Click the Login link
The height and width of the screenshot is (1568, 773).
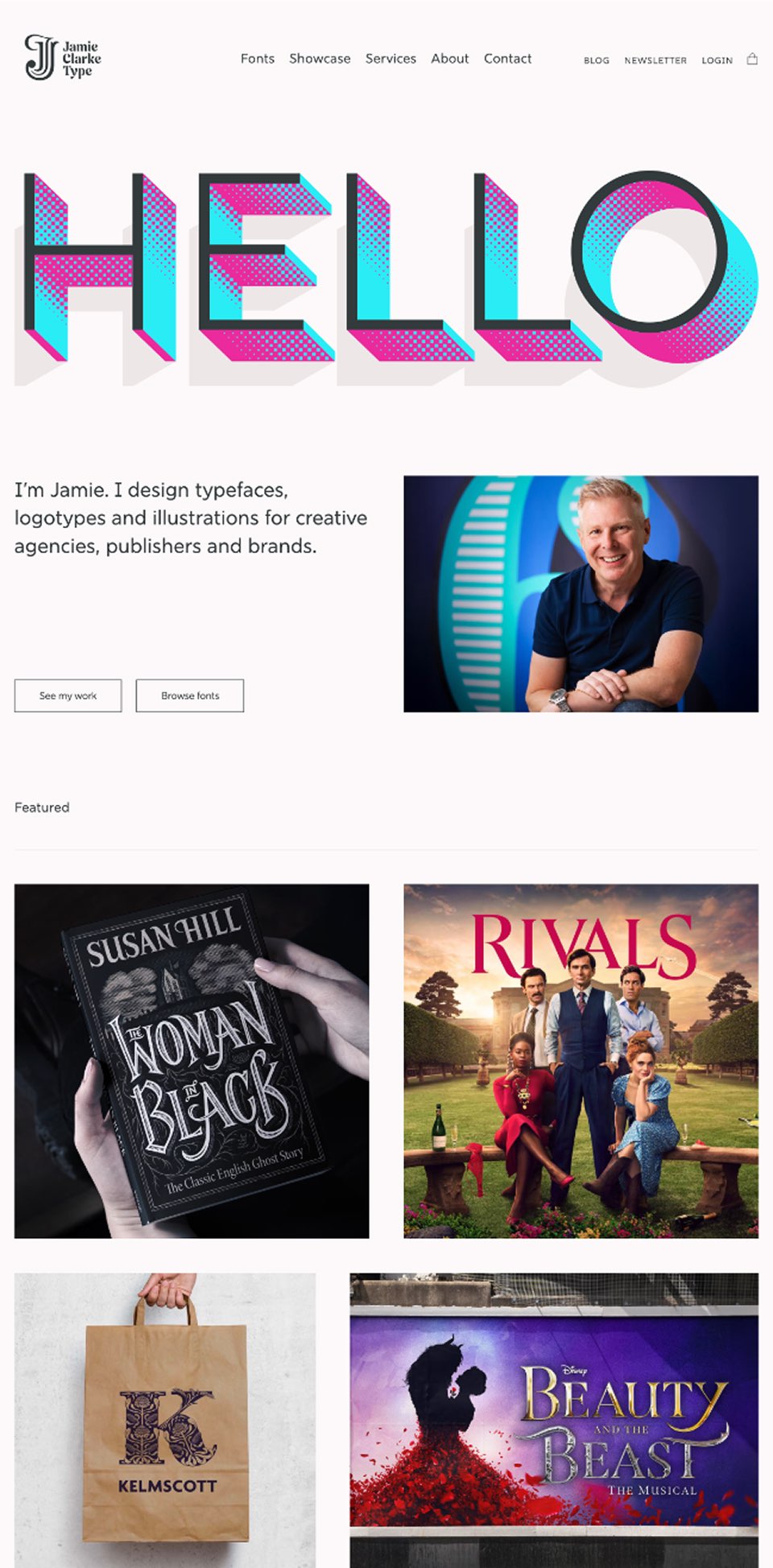click(717, 60)
